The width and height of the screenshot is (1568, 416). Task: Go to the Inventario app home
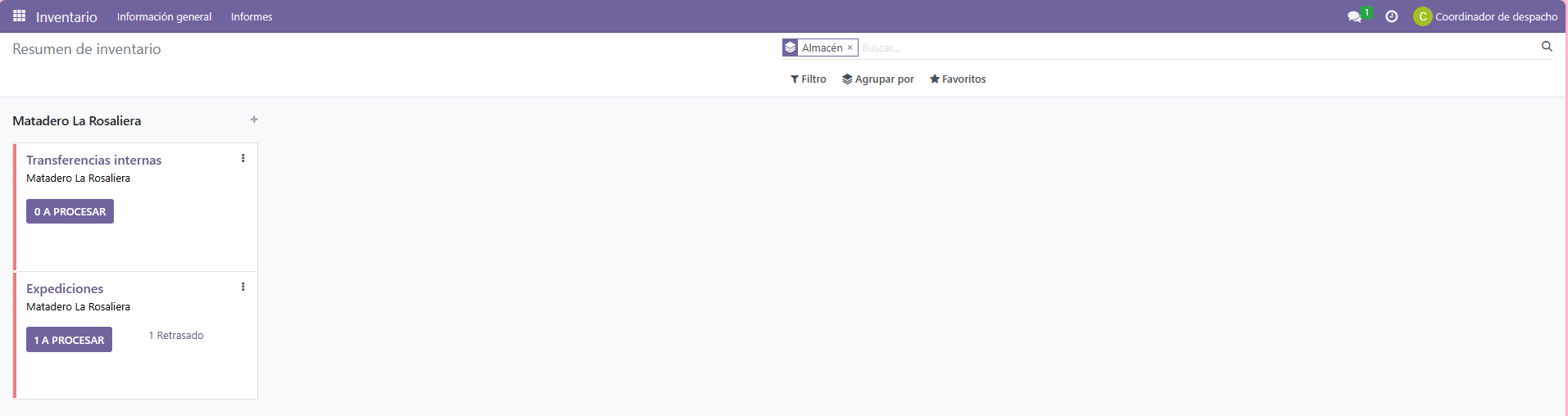click(x=66, y=17)
